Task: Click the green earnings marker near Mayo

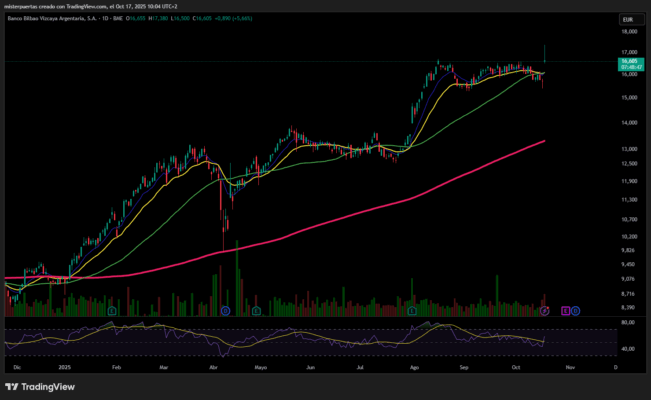Action: 257,311
